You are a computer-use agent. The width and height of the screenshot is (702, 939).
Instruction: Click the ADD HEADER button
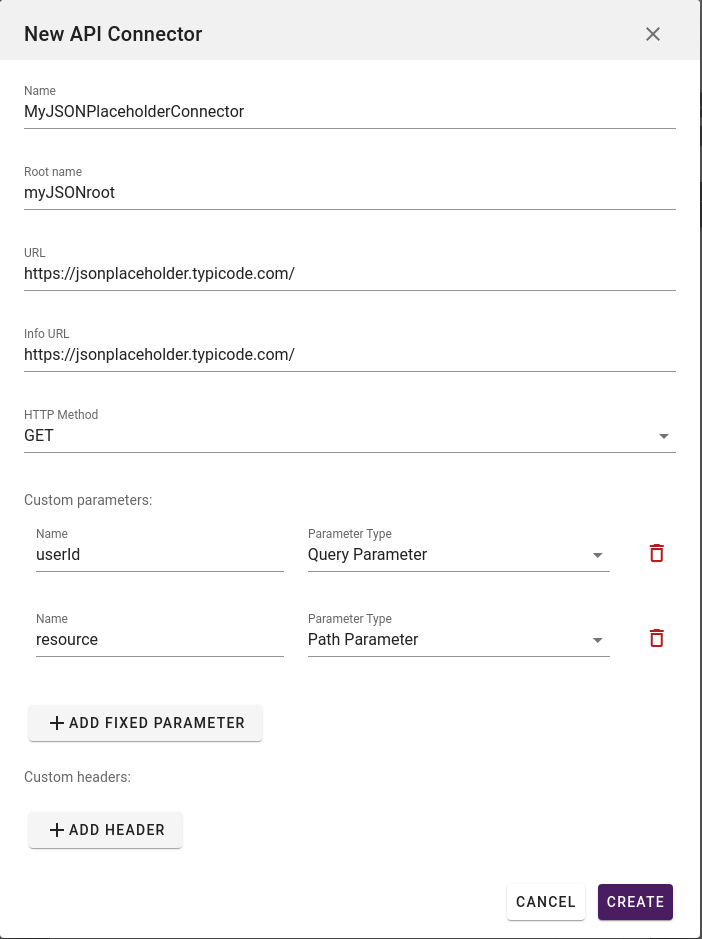(104, 829)
